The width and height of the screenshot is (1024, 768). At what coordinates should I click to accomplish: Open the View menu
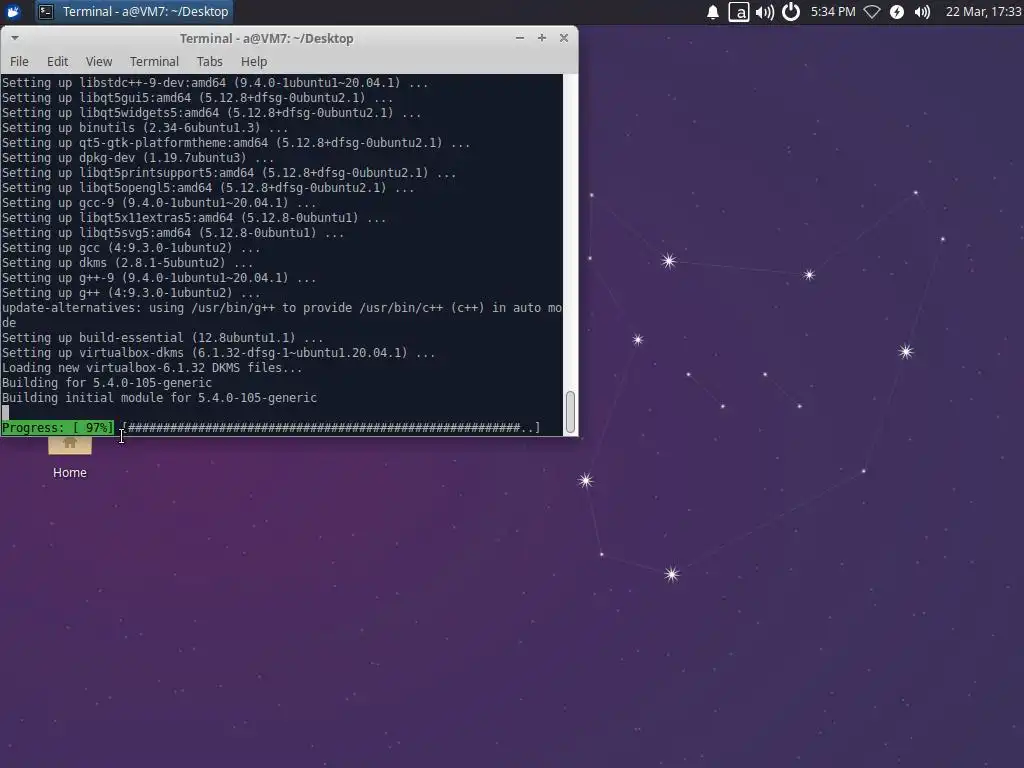pyautogui.click(x=99, y=61)
